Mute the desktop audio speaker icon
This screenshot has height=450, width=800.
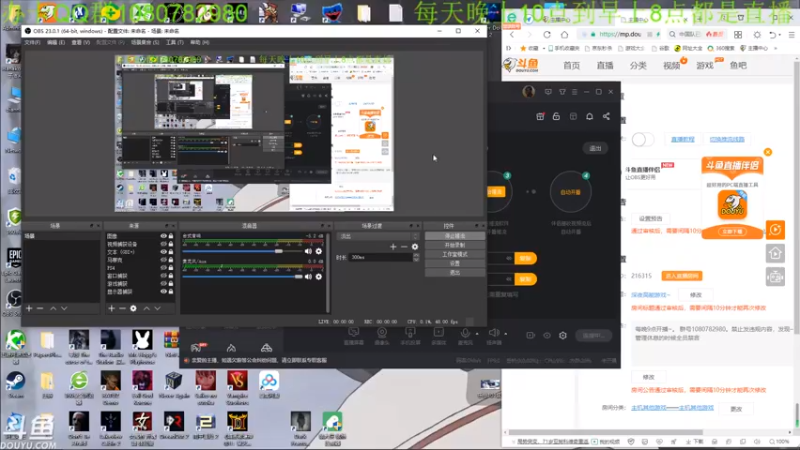pos(308,251)
